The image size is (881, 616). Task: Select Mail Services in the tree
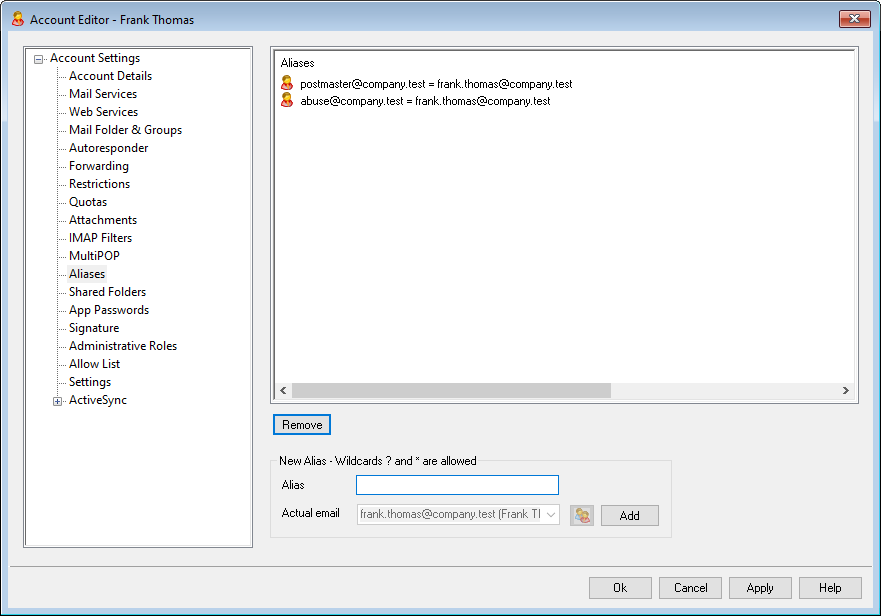(x=103, y=94)
